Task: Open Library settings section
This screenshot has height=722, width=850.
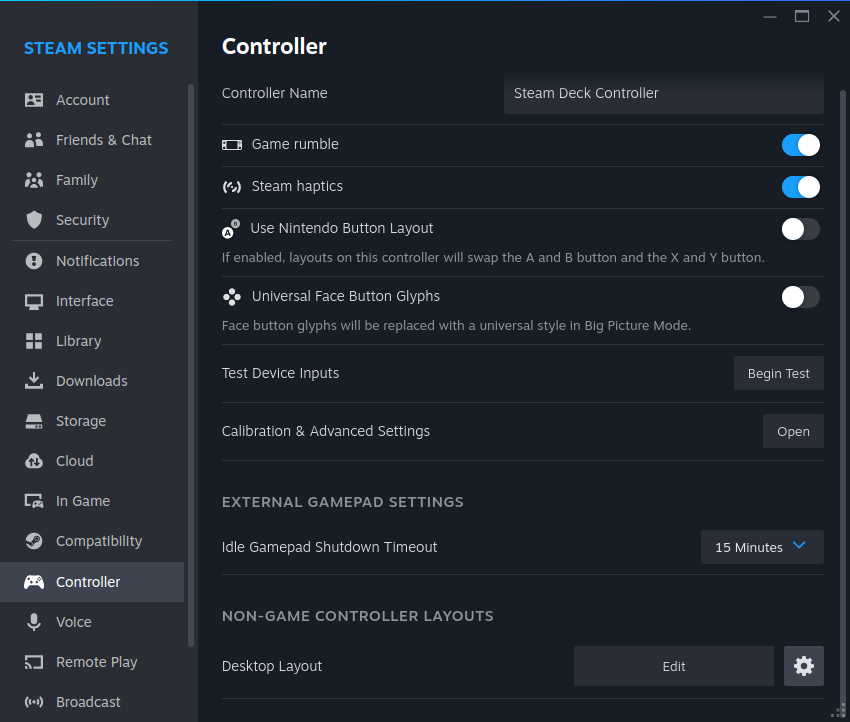Action: (92, 341)
